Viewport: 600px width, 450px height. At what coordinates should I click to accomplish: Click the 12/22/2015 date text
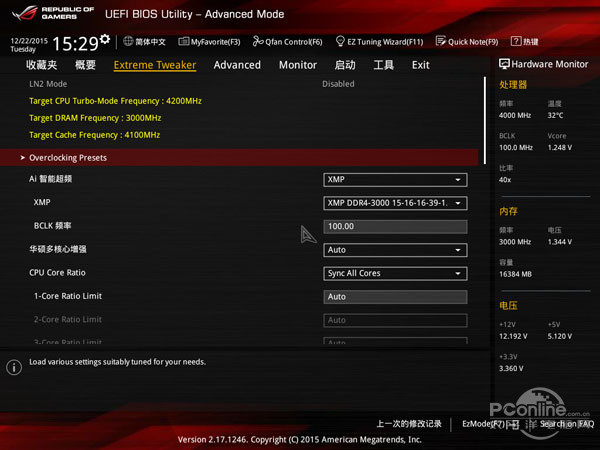click(29, 41)
